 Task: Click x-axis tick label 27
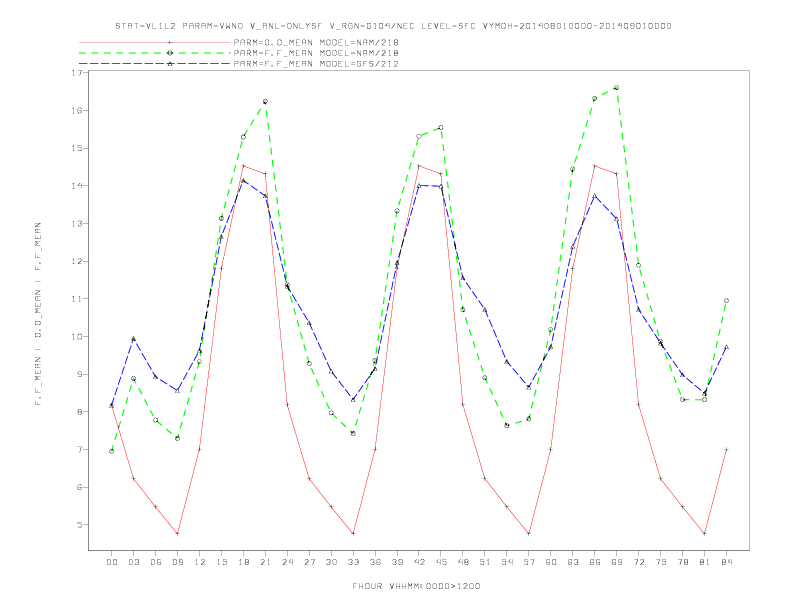309,562
